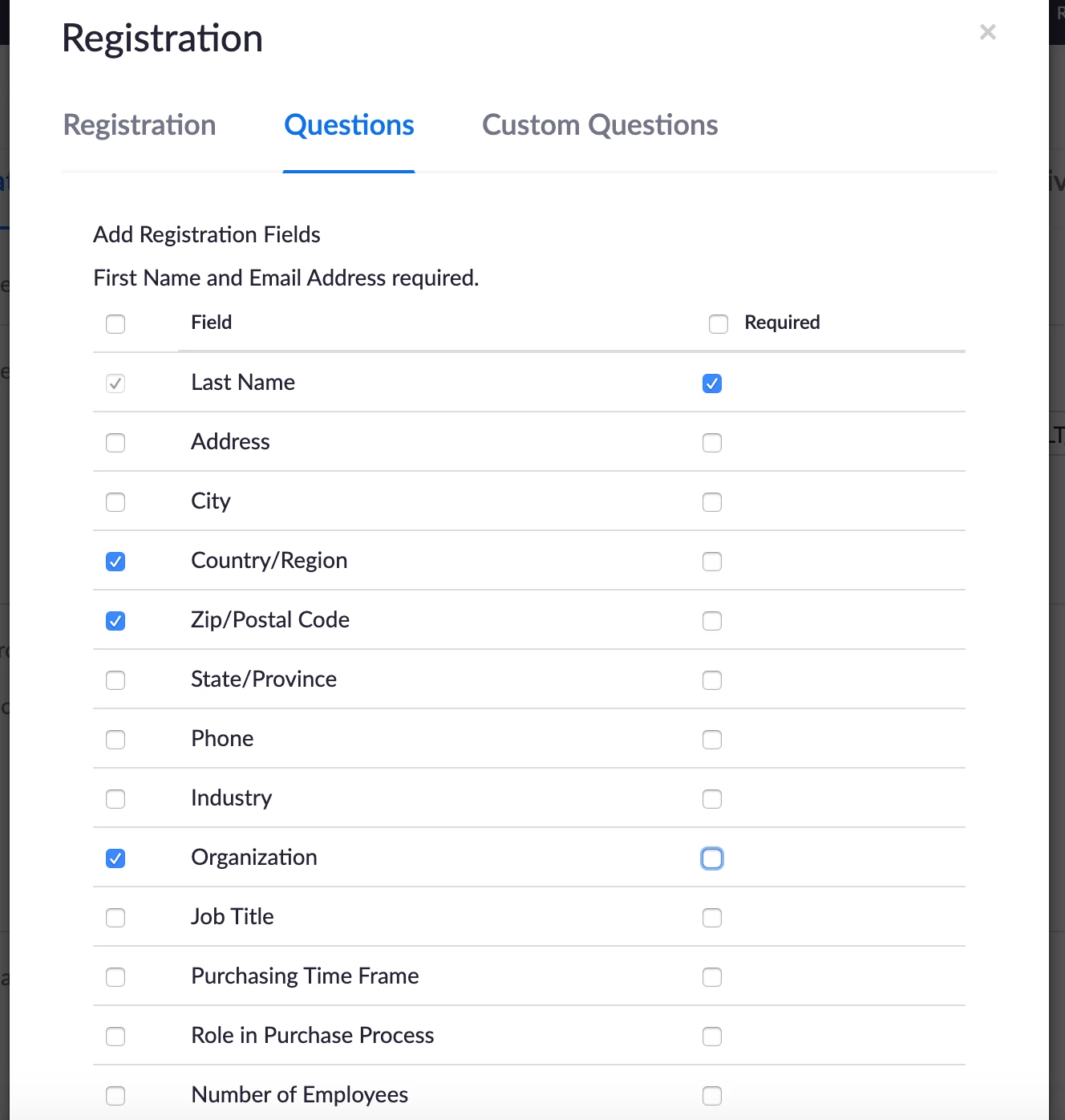Mark Country/Region as required
The height and width of the screenshot is (1120, 1065).
[712, 562]
